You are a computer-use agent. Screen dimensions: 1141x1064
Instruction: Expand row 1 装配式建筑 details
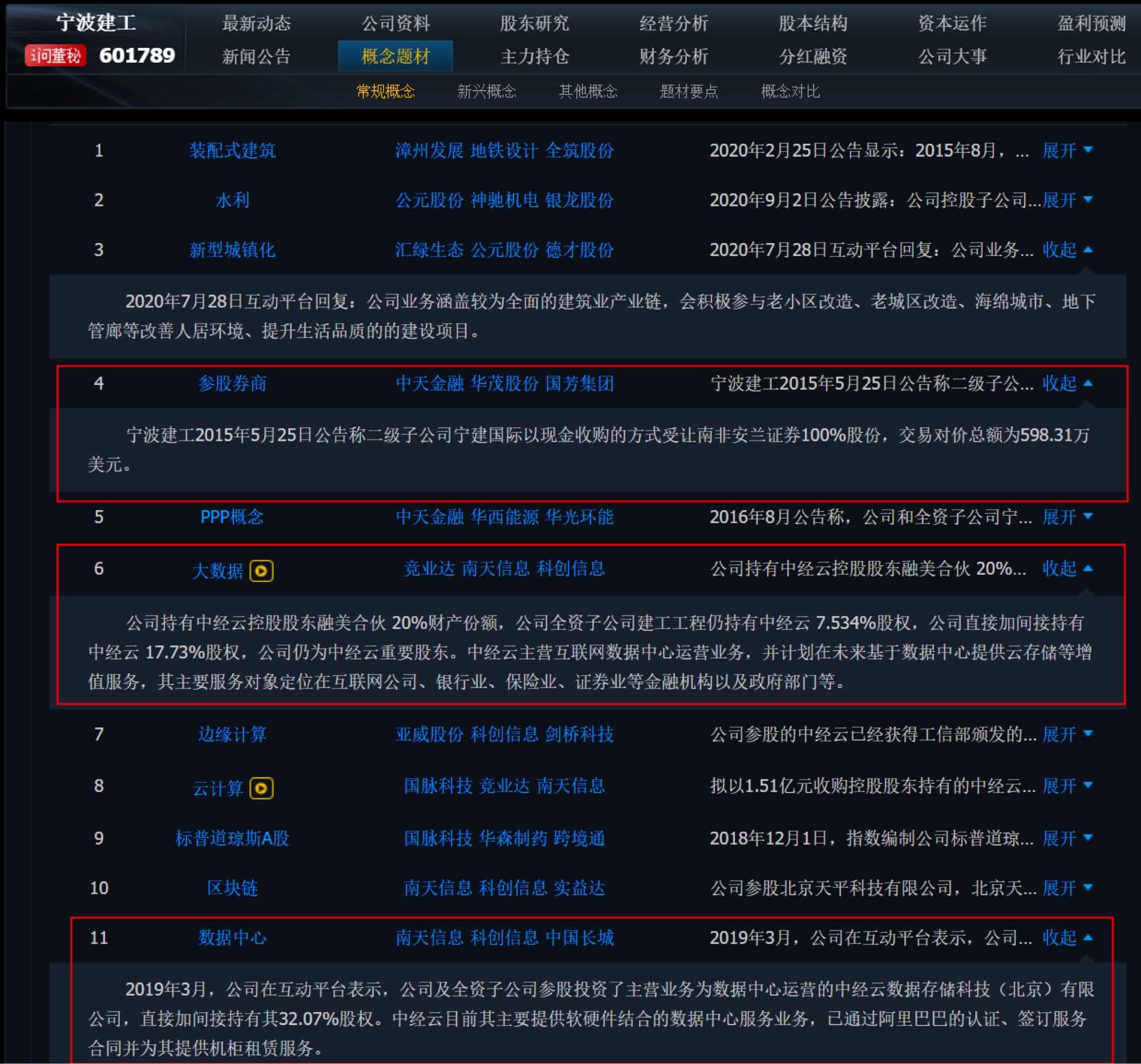pyautogui.click(x=1067, y=151)
